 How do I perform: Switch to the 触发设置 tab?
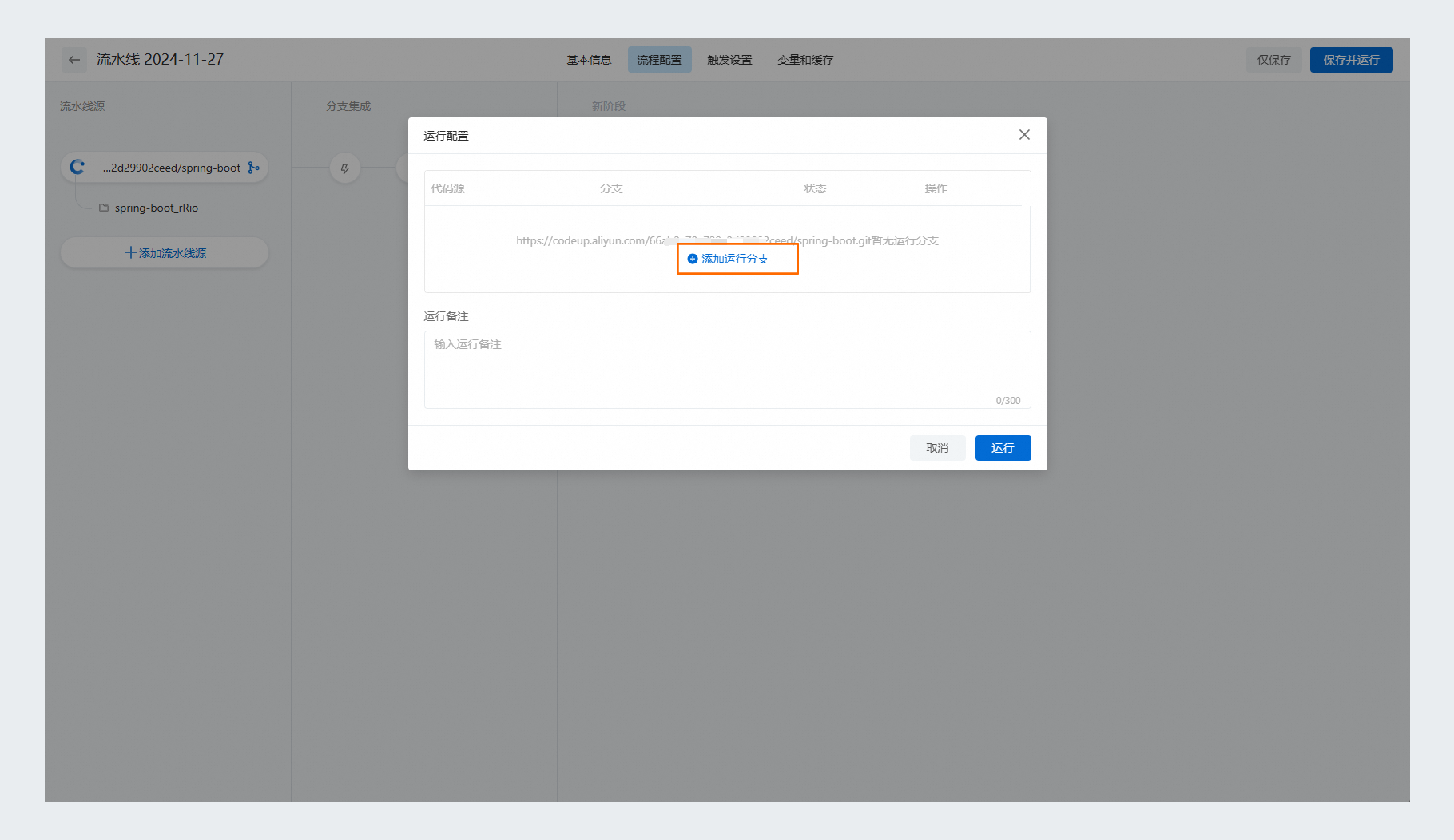coord(729,60)
